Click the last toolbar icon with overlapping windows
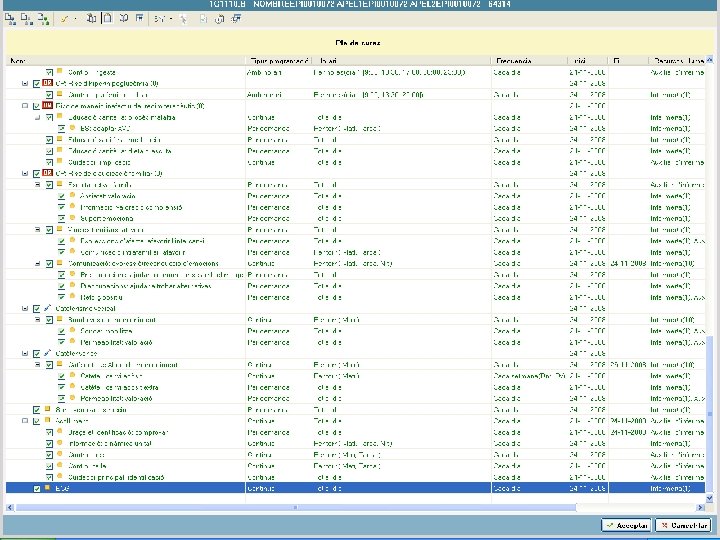The width and height of the screenshot is (720, 540). click(x=236, y=19)
